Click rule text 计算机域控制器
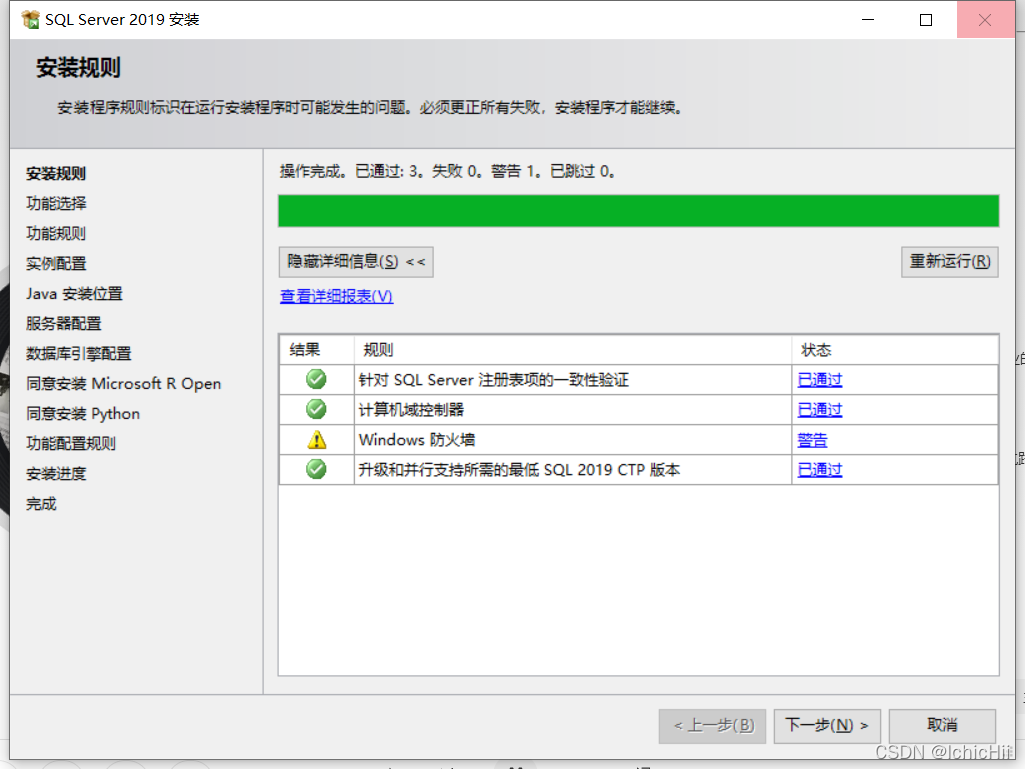 point(411,410)
